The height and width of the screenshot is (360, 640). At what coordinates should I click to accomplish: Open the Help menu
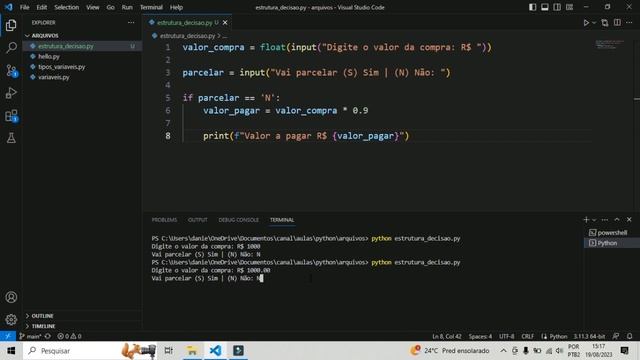(x=176, y=7)
